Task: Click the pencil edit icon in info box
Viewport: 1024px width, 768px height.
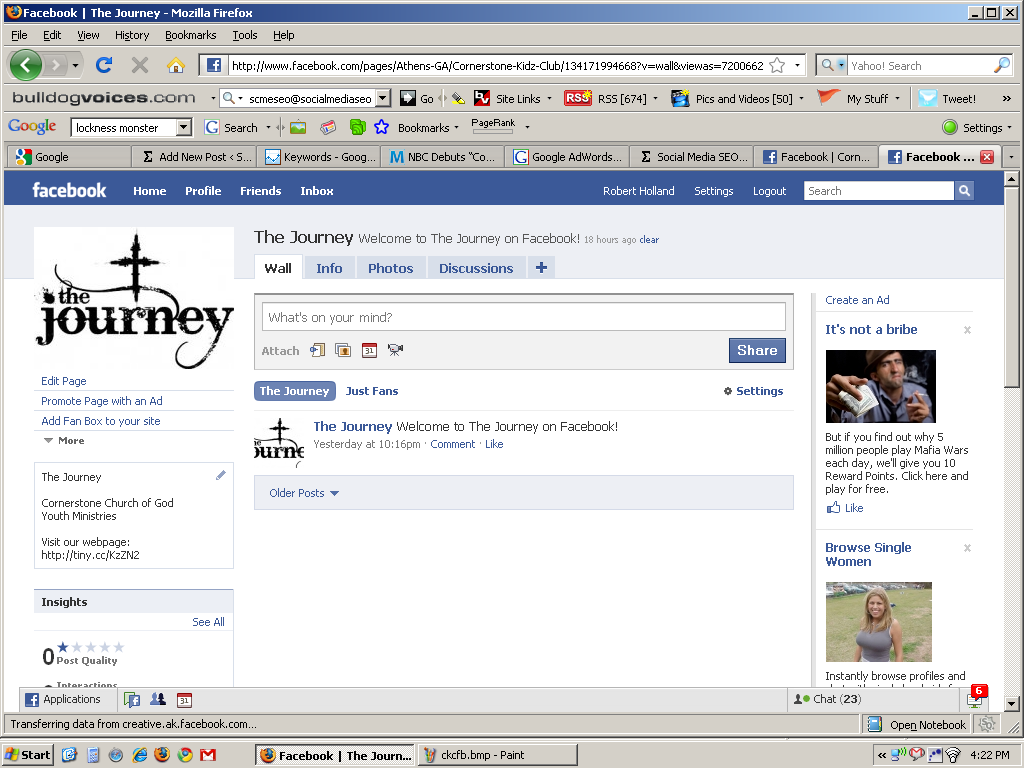Action: 221,475
